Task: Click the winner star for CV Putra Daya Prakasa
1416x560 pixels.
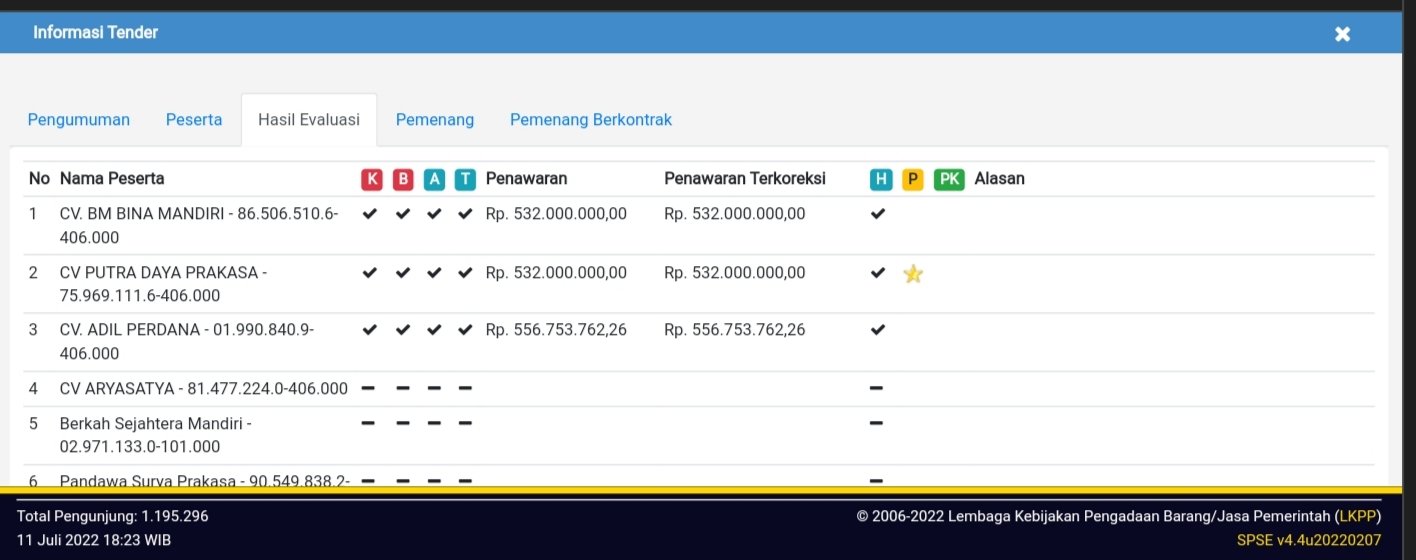Action: [x=912, y=273]
